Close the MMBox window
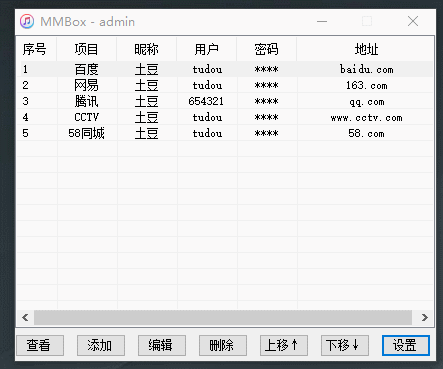Image resolution: width=443 pixels, height=369 pixels. click(x=413, y=21)
